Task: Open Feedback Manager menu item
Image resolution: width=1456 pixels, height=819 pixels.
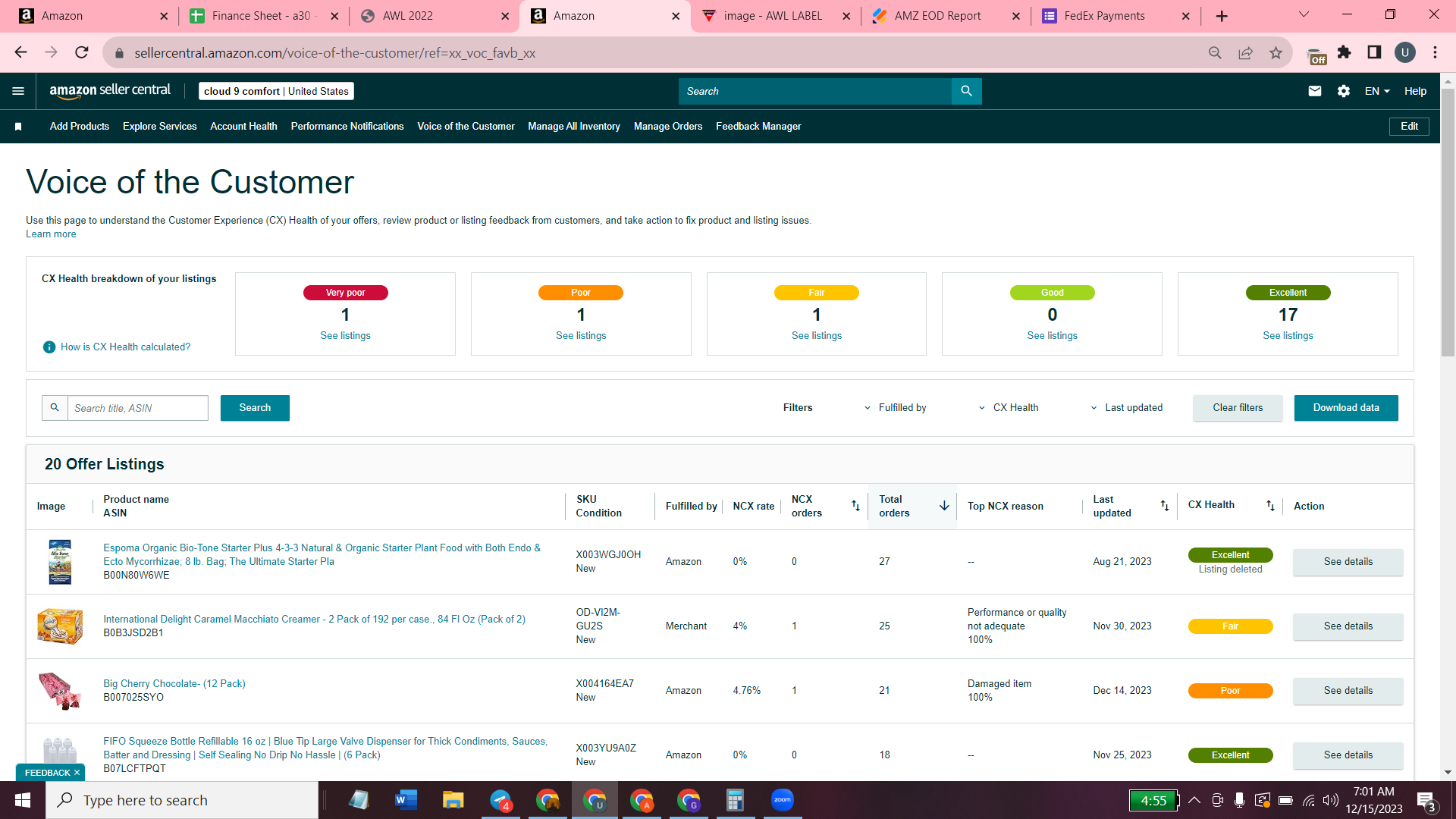Action: pyautogui.click(x=758, y=127)
